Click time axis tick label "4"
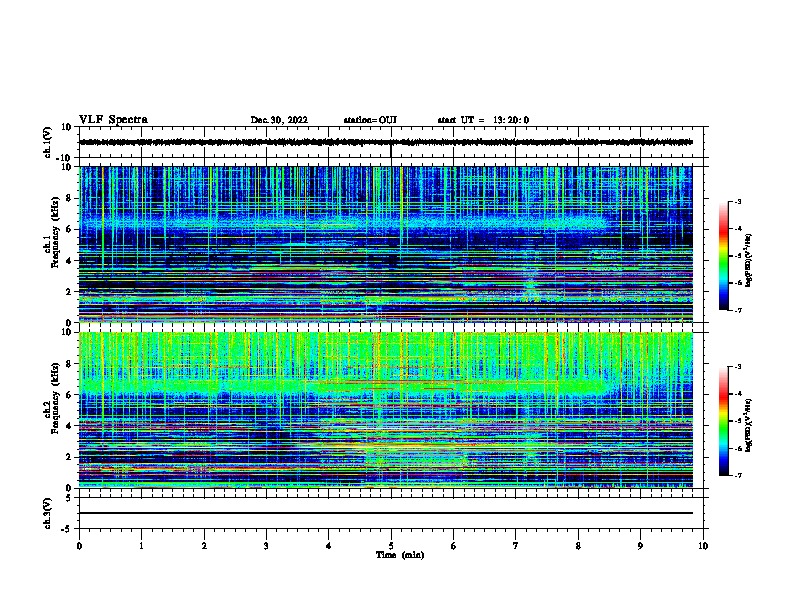 [x=329, y=546]
